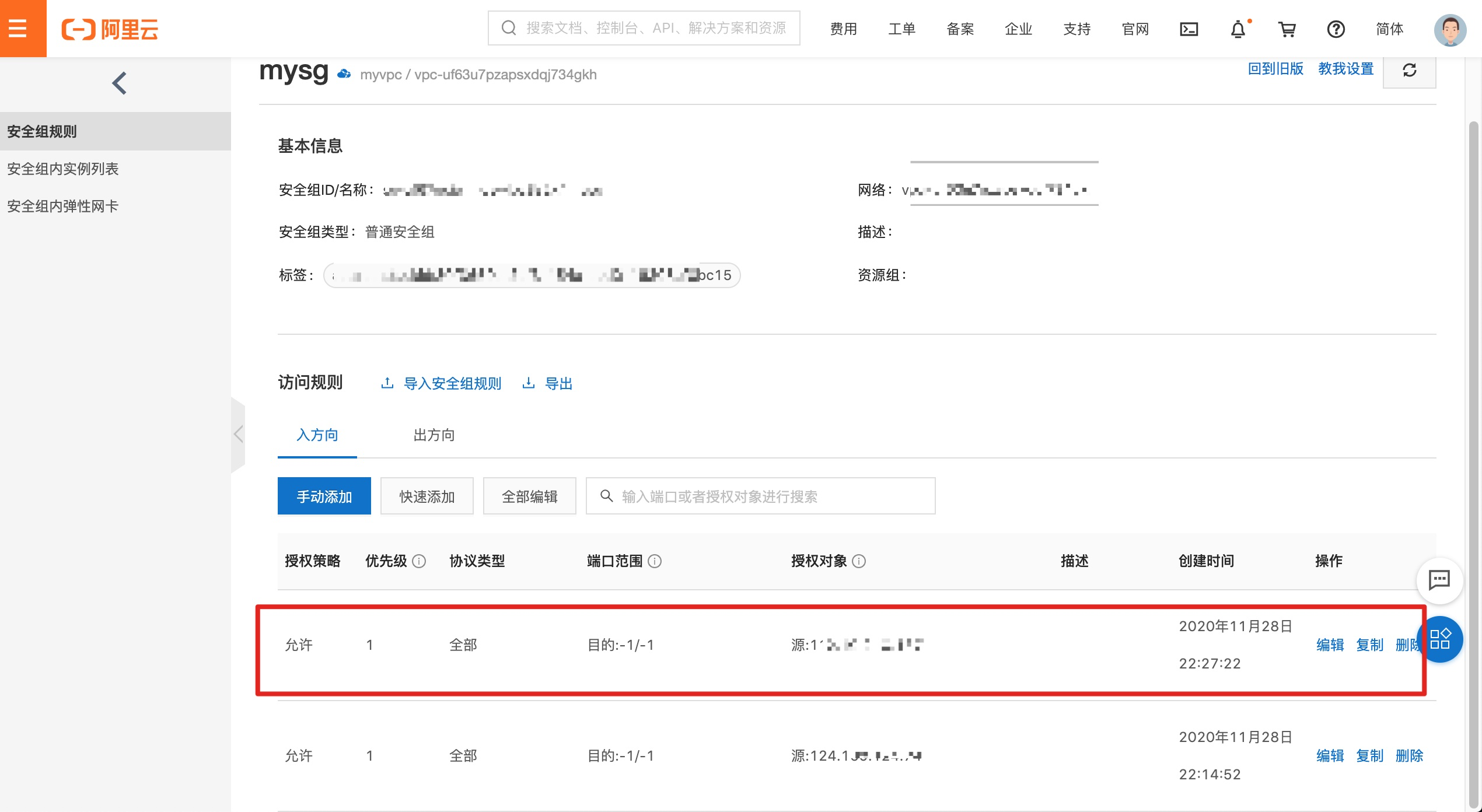The image size is (1482, 812).
Task: Click the 手动添加 button
Action: (324, 496)
